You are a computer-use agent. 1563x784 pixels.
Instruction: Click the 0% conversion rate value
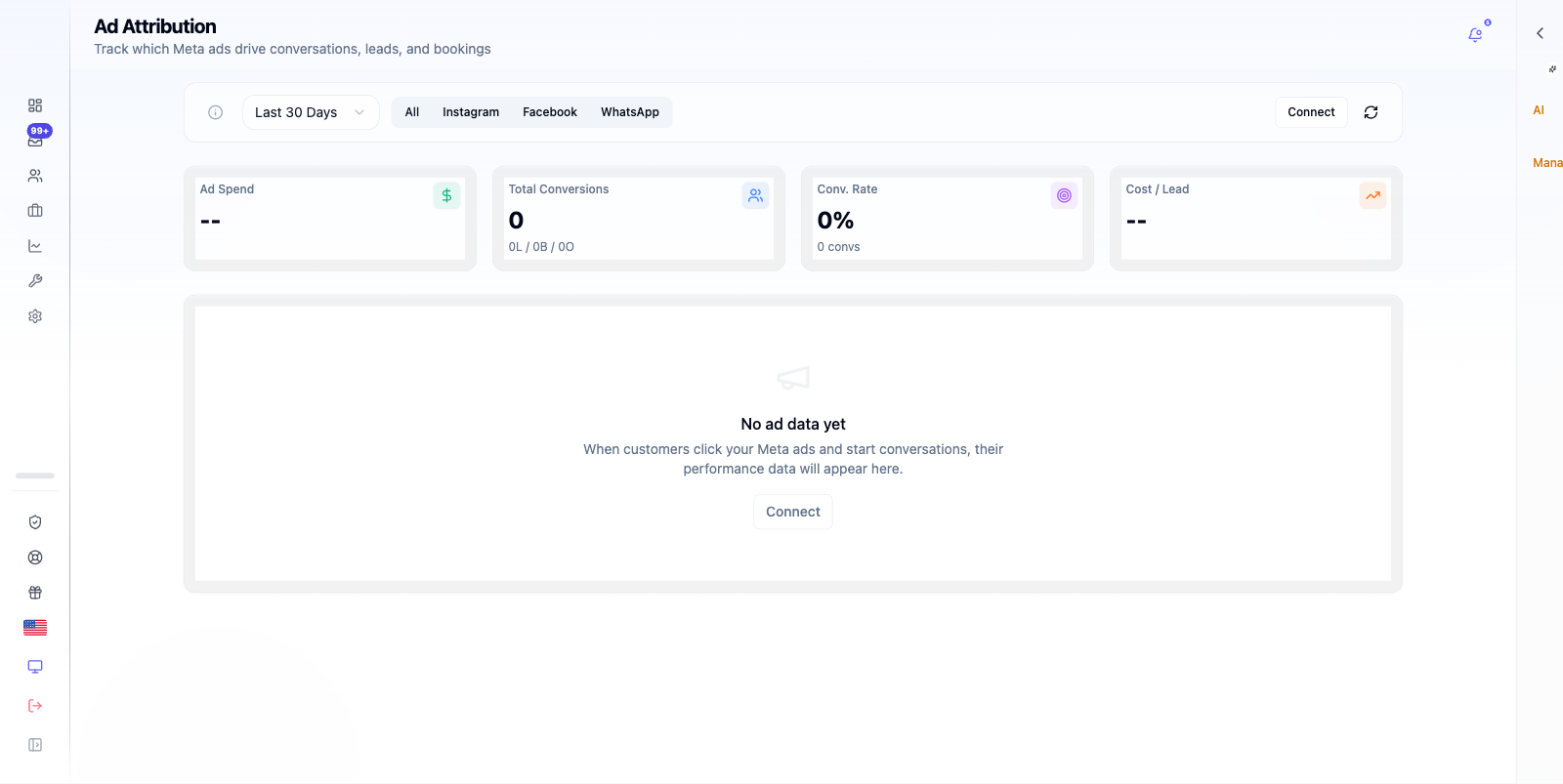(x=835, y=221)
